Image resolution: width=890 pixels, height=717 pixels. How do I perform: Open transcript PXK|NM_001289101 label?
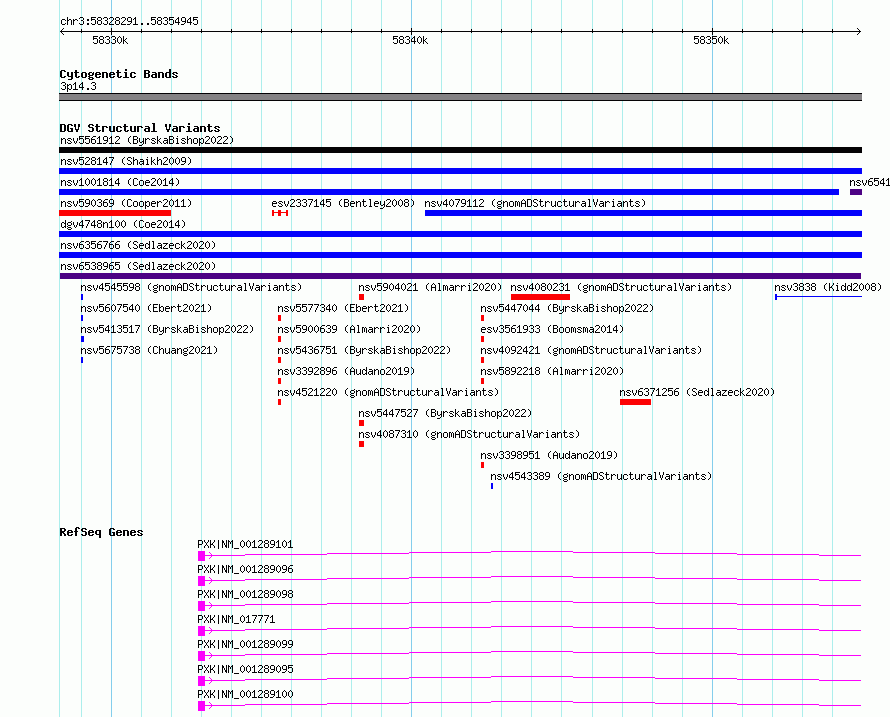pos(245,544)
